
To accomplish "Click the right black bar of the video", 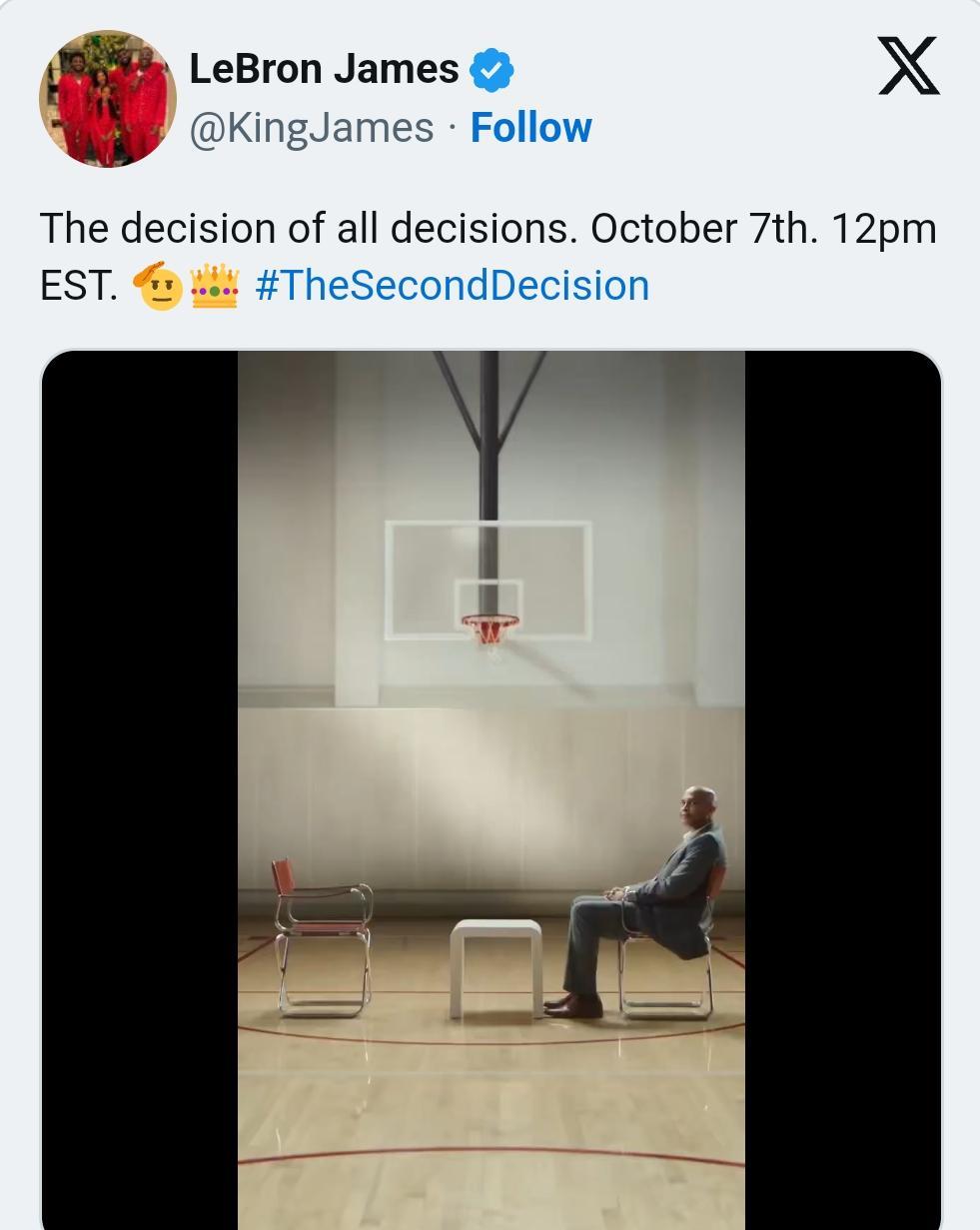I will [x=842, y=789].
